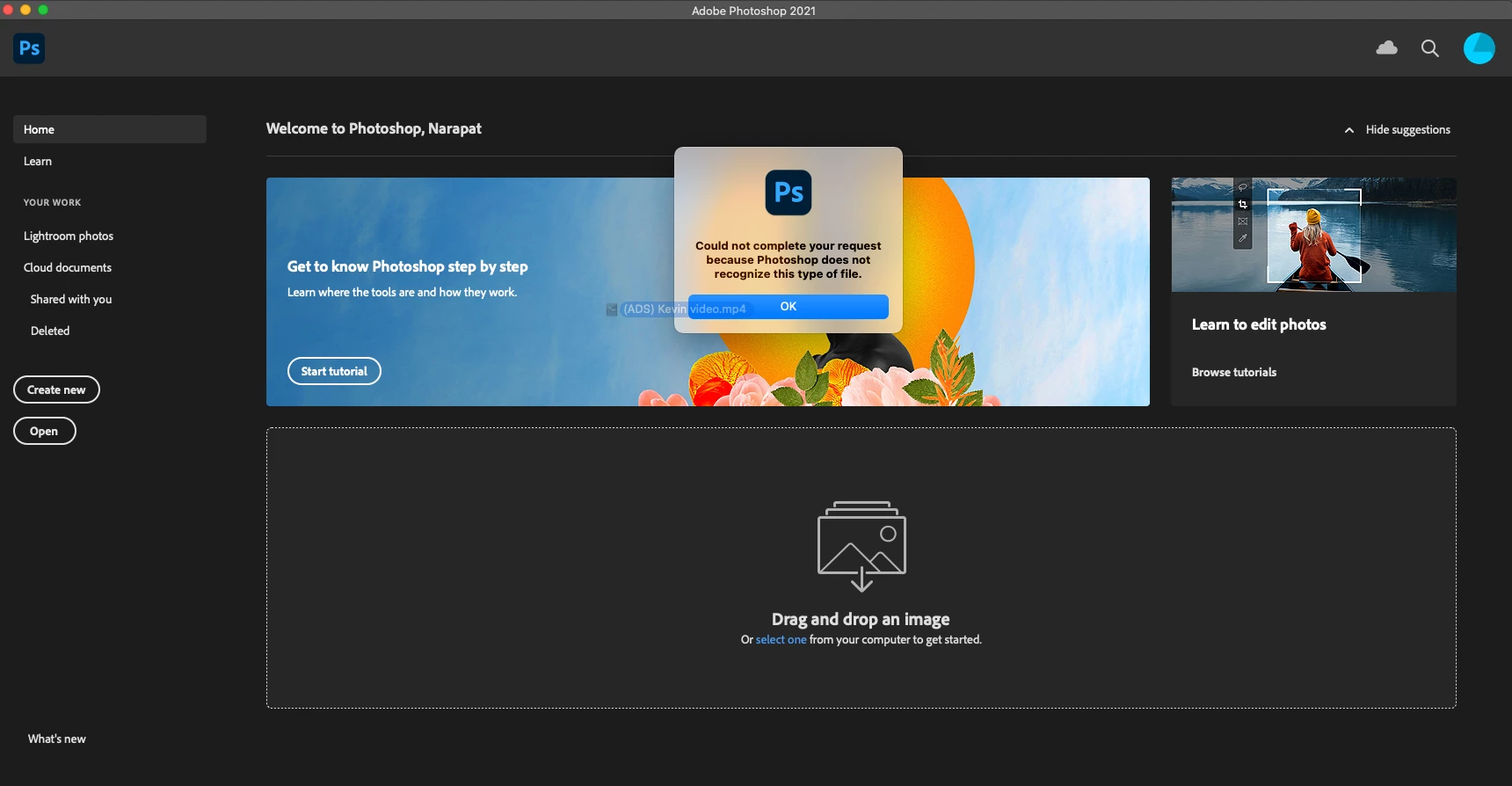This screenshot has width=1512, height=786.
Task: Click the error message text in dialog
Action: pyautogui.click(x=789, y=259)
